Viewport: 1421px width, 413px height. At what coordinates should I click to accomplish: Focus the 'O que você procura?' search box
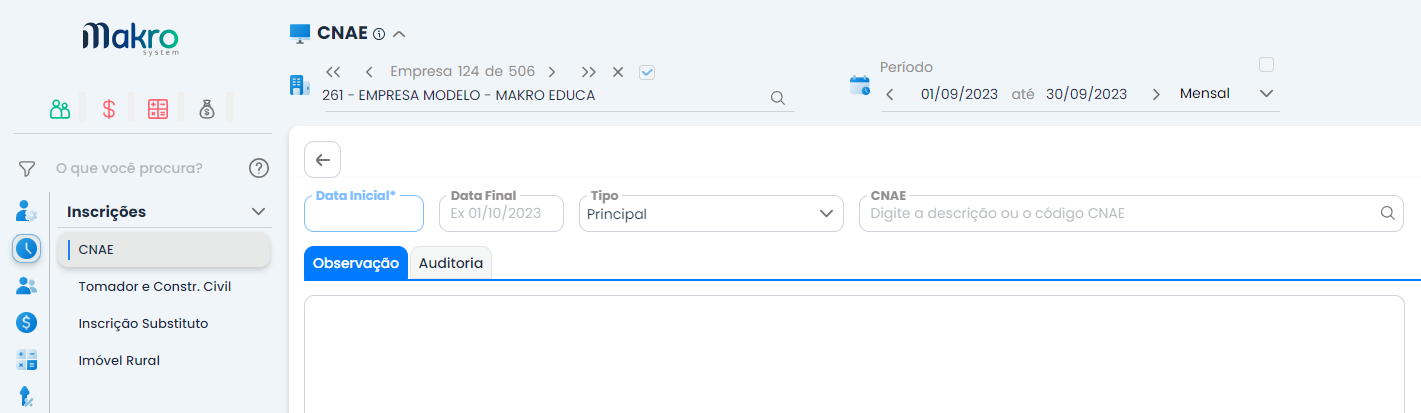pos(129,168)
